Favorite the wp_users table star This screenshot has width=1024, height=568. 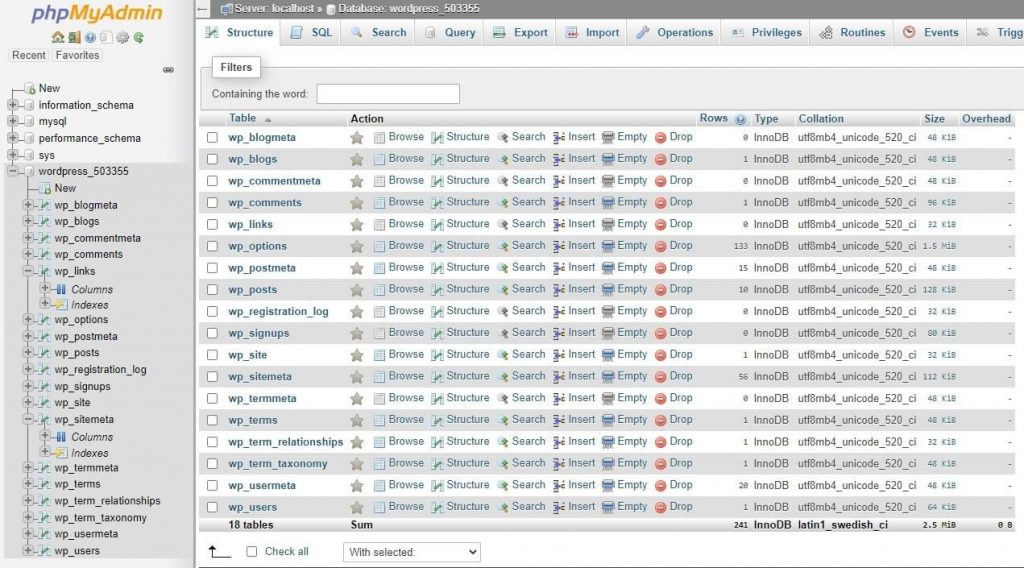click(x=357, y=507)
